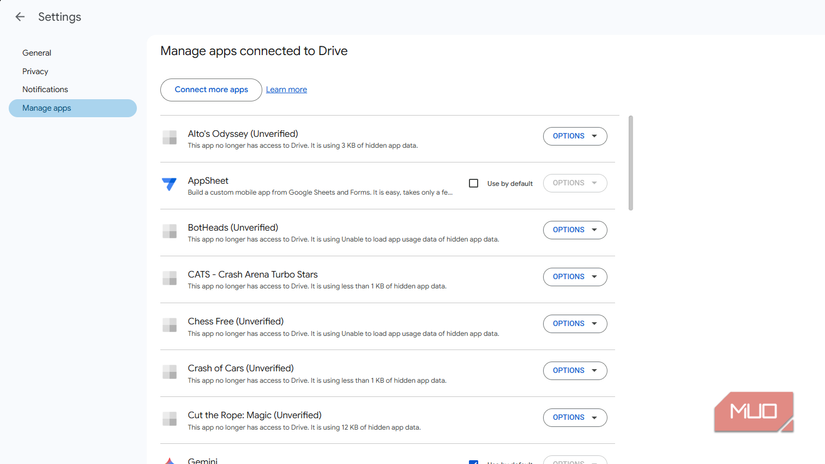
Task: Click 'Chess Free (Unverified)' app name
Action: (236, 321)
